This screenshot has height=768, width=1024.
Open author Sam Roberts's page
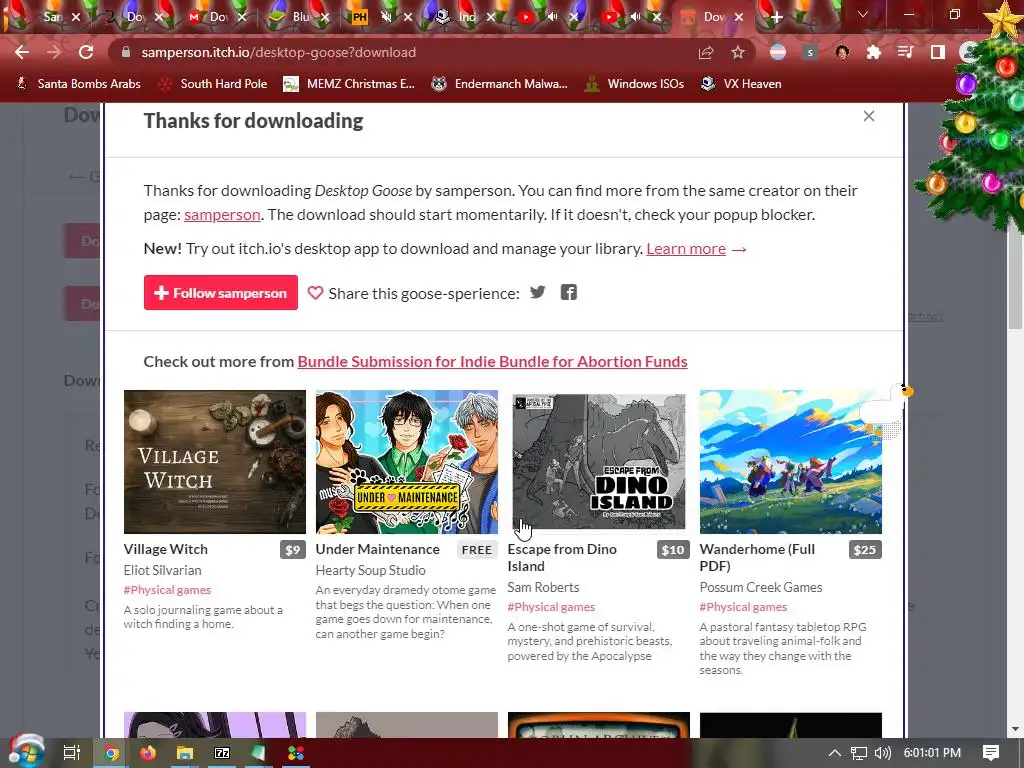pyautogui.click(x=543, y=587)
